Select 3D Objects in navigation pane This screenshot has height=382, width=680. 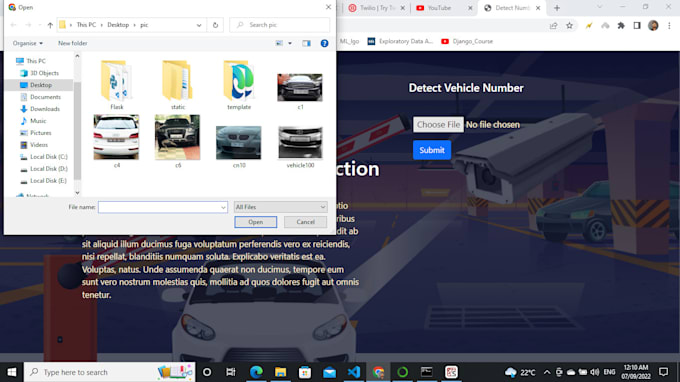44,73
